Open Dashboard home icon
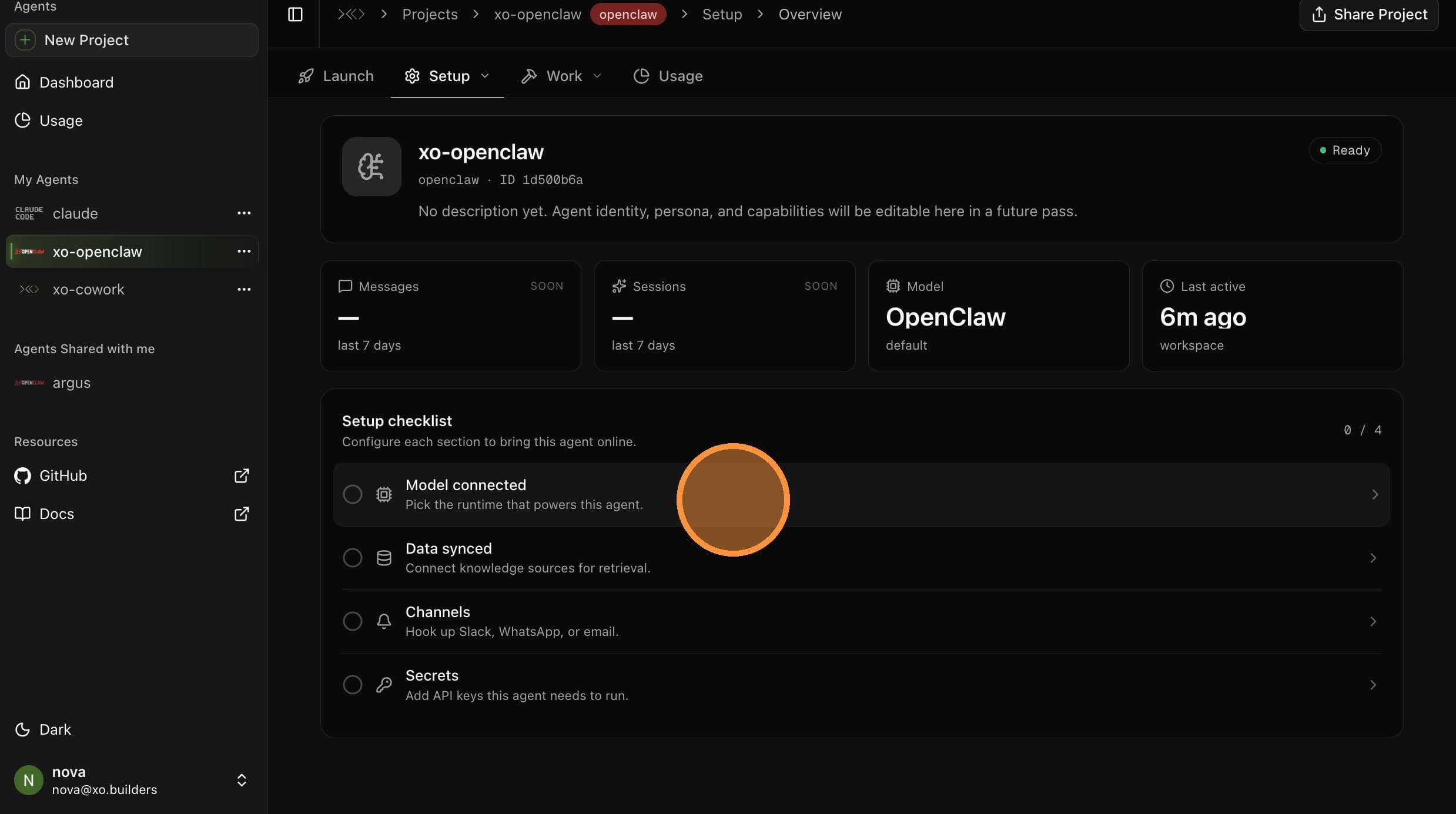 click(x=22, y=82)
